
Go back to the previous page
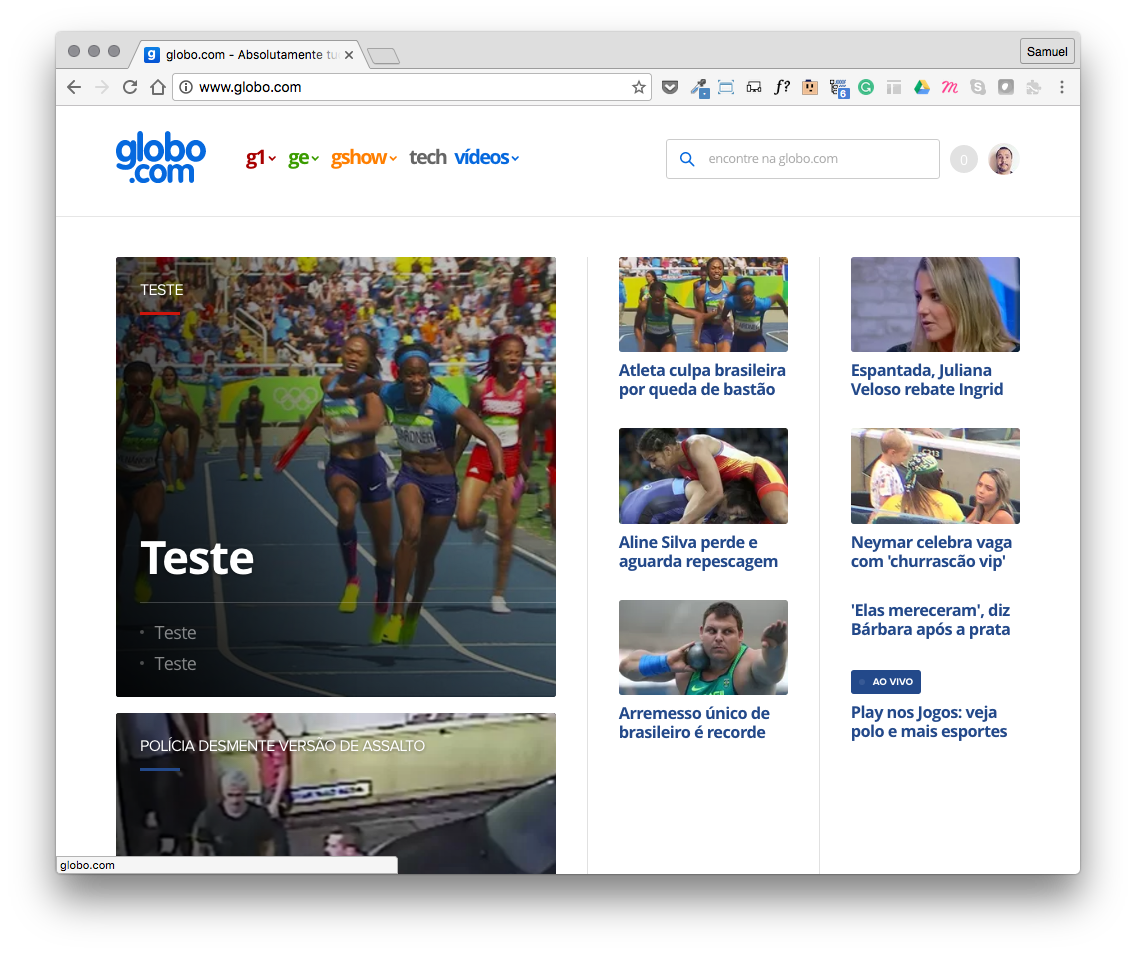point(74,87)
